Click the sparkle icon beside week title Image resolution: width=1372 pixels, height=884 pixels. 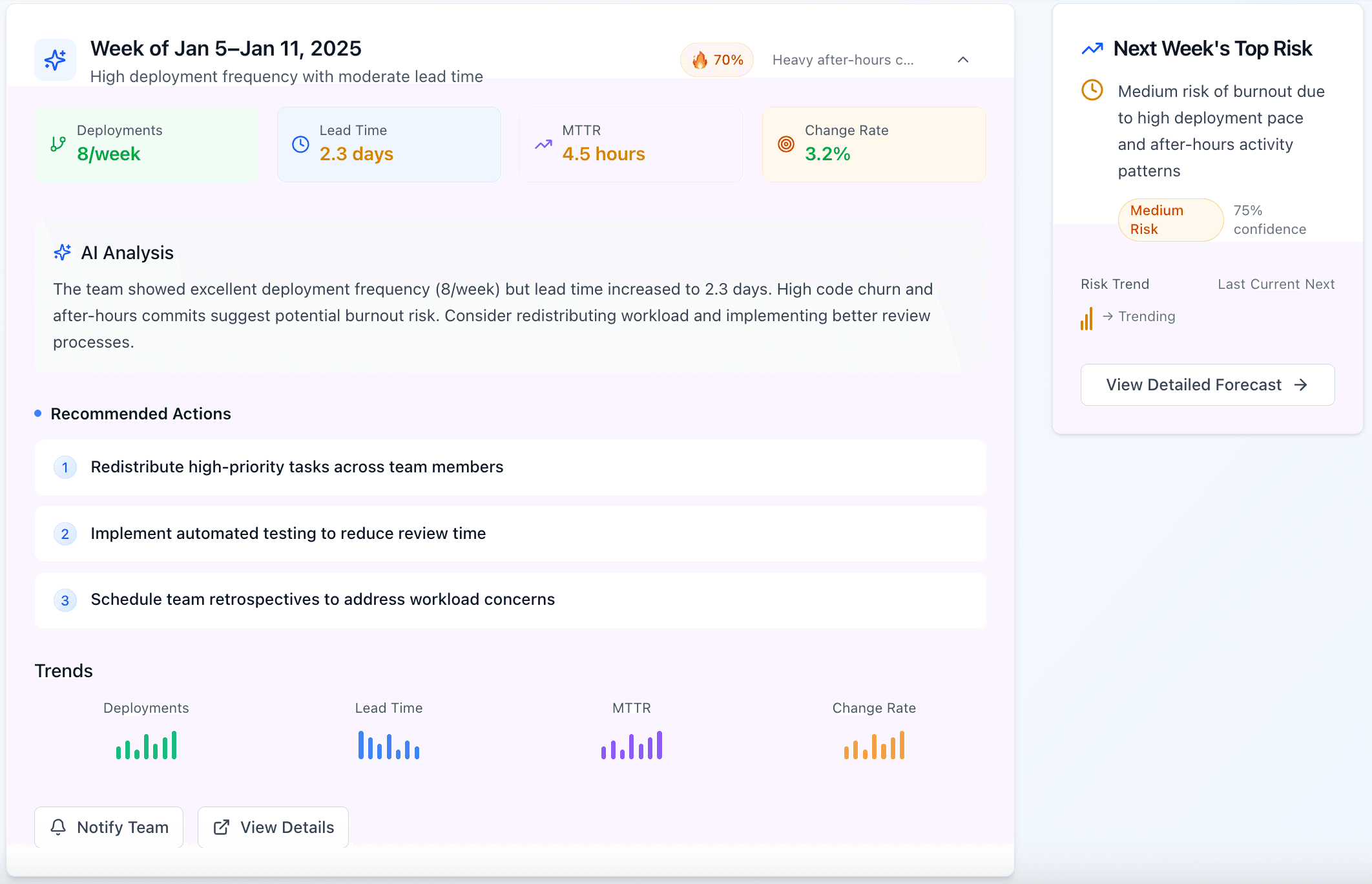(55, 60)
